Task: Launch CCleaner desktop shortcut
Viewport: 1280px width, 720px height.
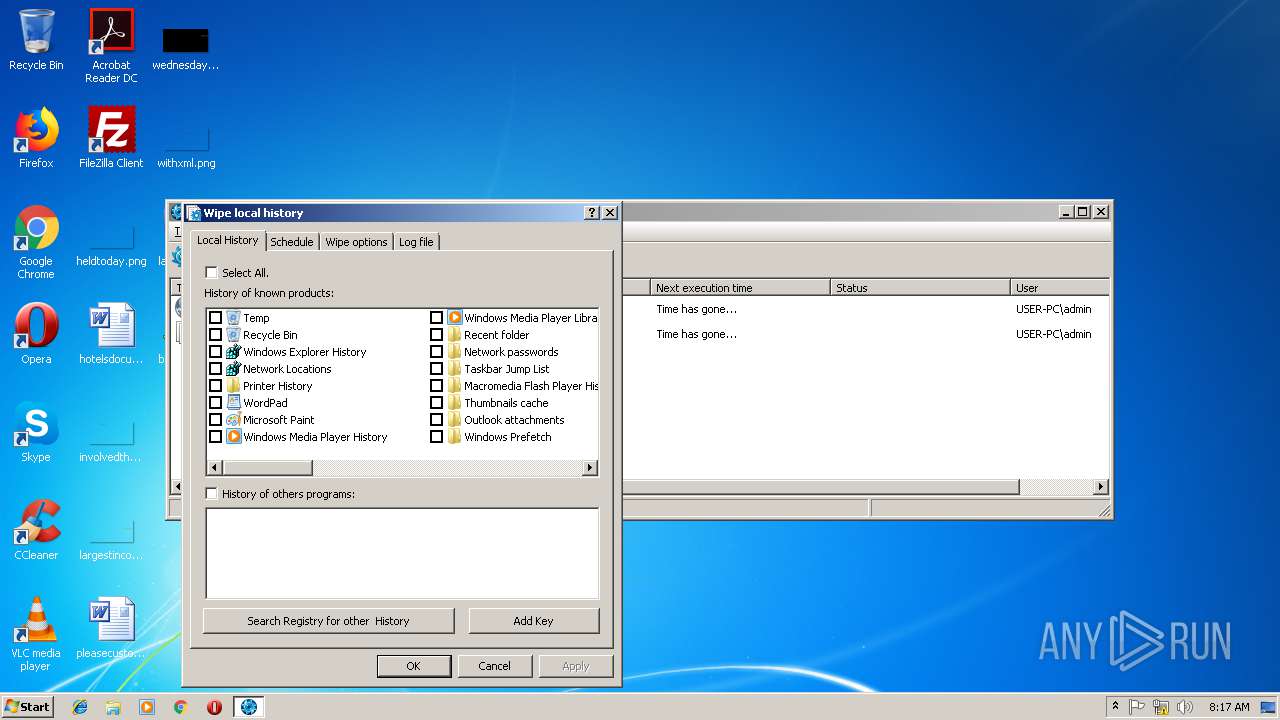Action: pos(36,530)
